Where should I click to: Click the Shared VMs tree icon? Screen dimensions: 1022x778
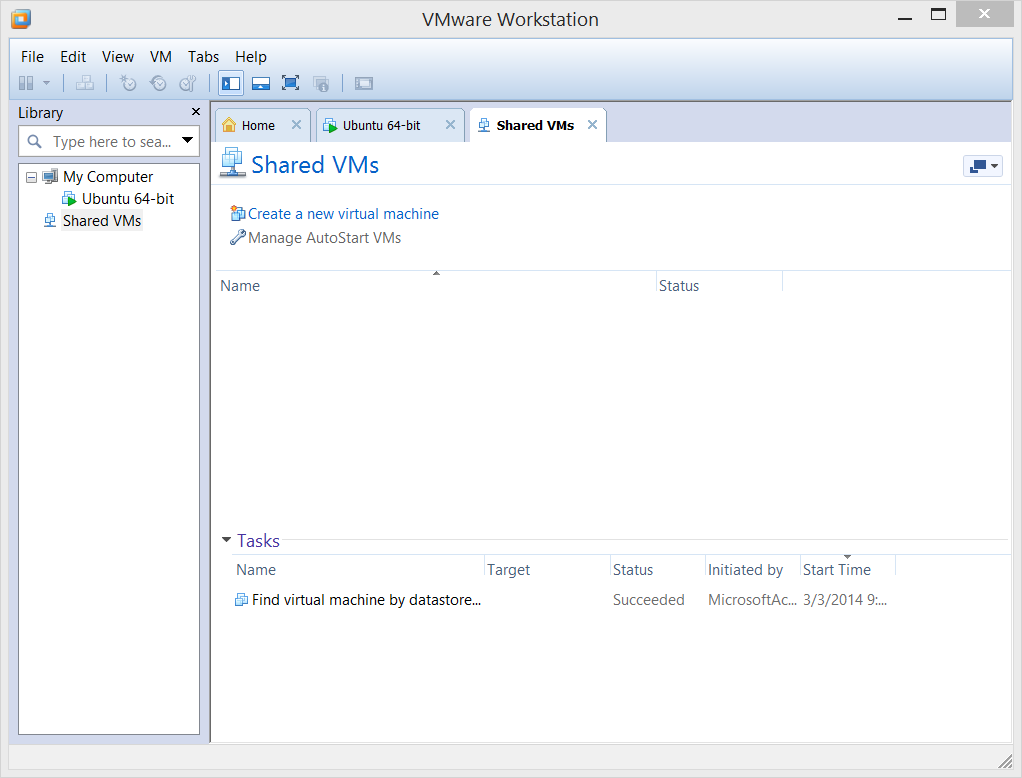[x=50, y=220]
